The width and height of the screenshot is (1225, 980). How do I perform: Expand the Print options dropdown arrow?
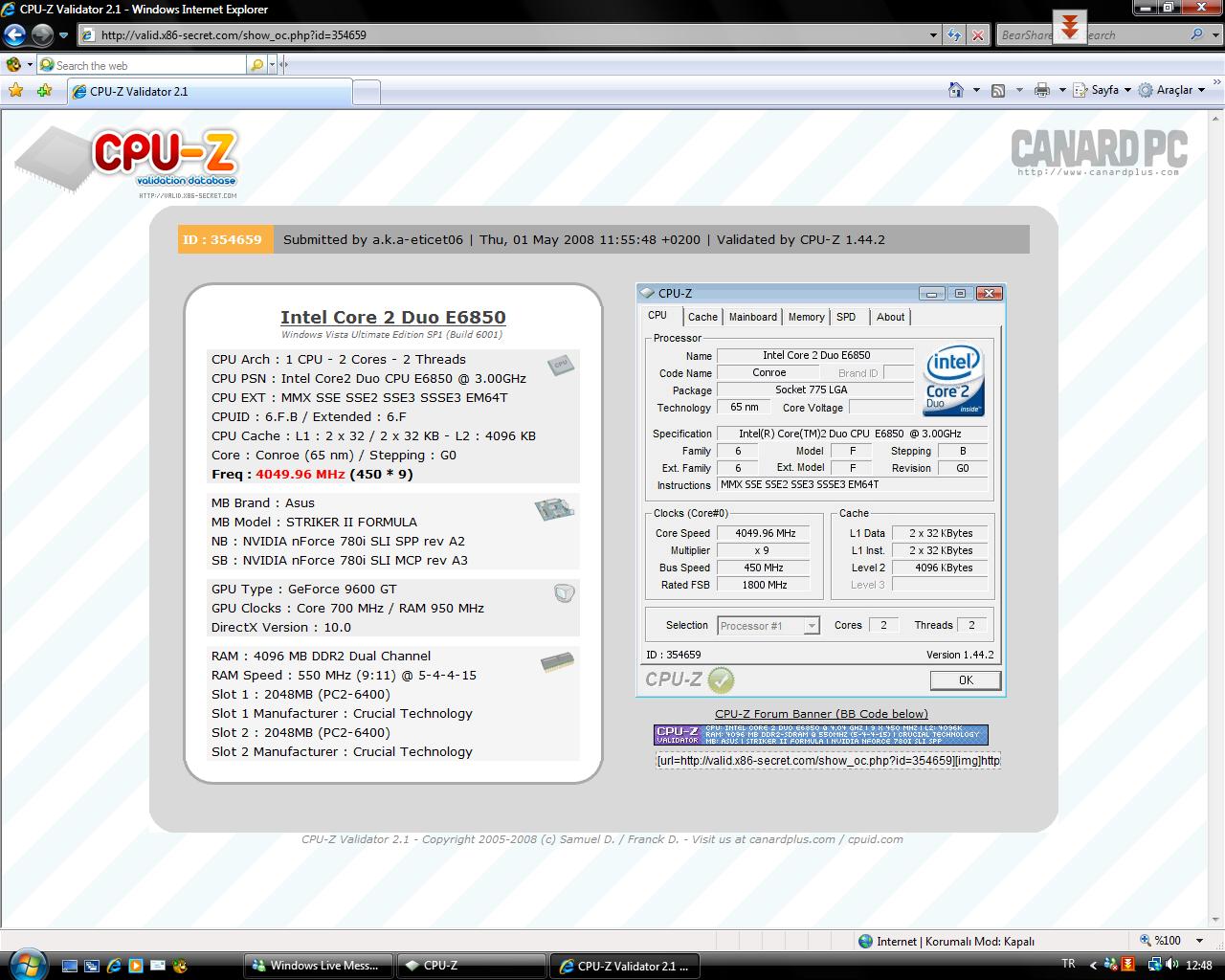coord(1063,90)
